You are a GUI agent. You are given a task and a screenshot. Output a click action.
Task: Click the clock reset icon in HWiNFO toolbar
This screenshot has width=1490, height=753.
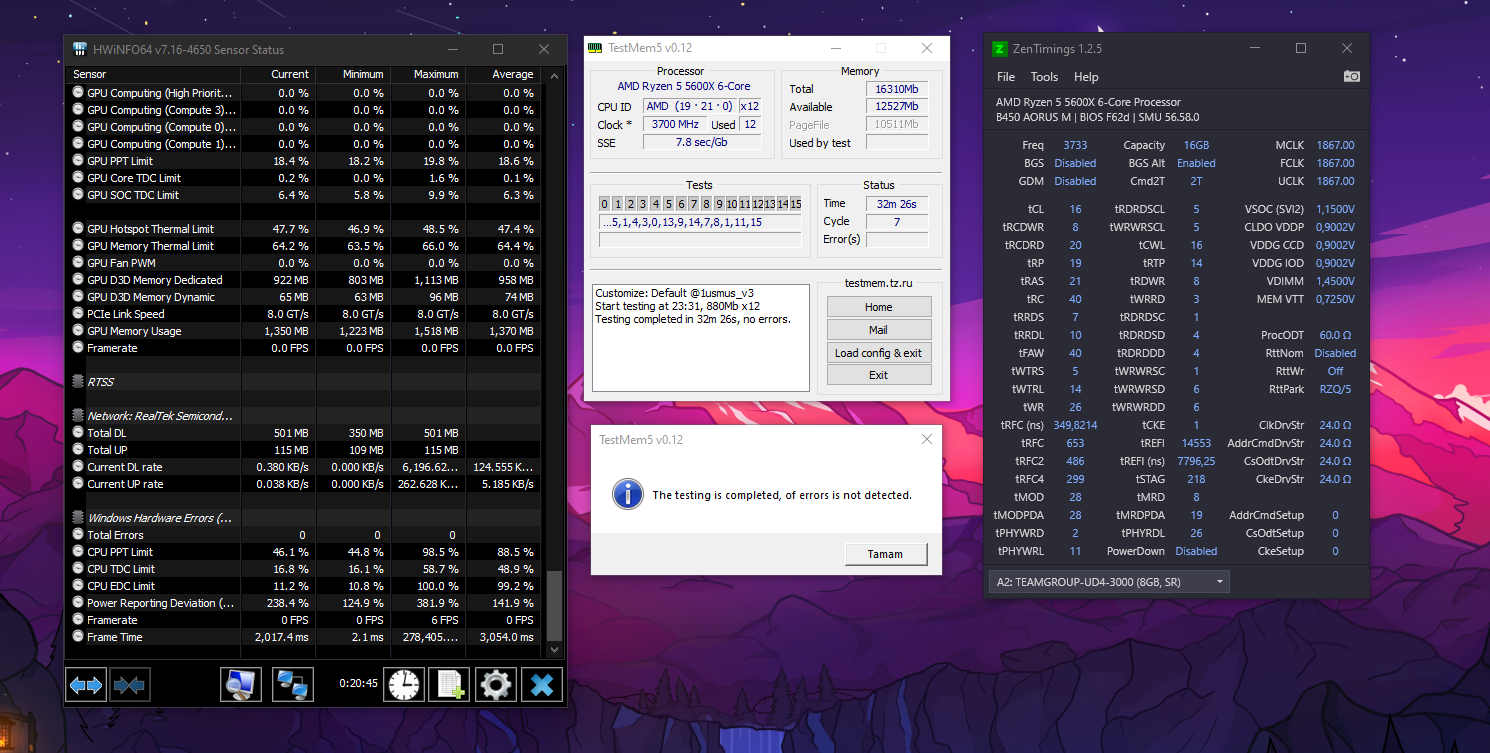[x=404, y=685]
